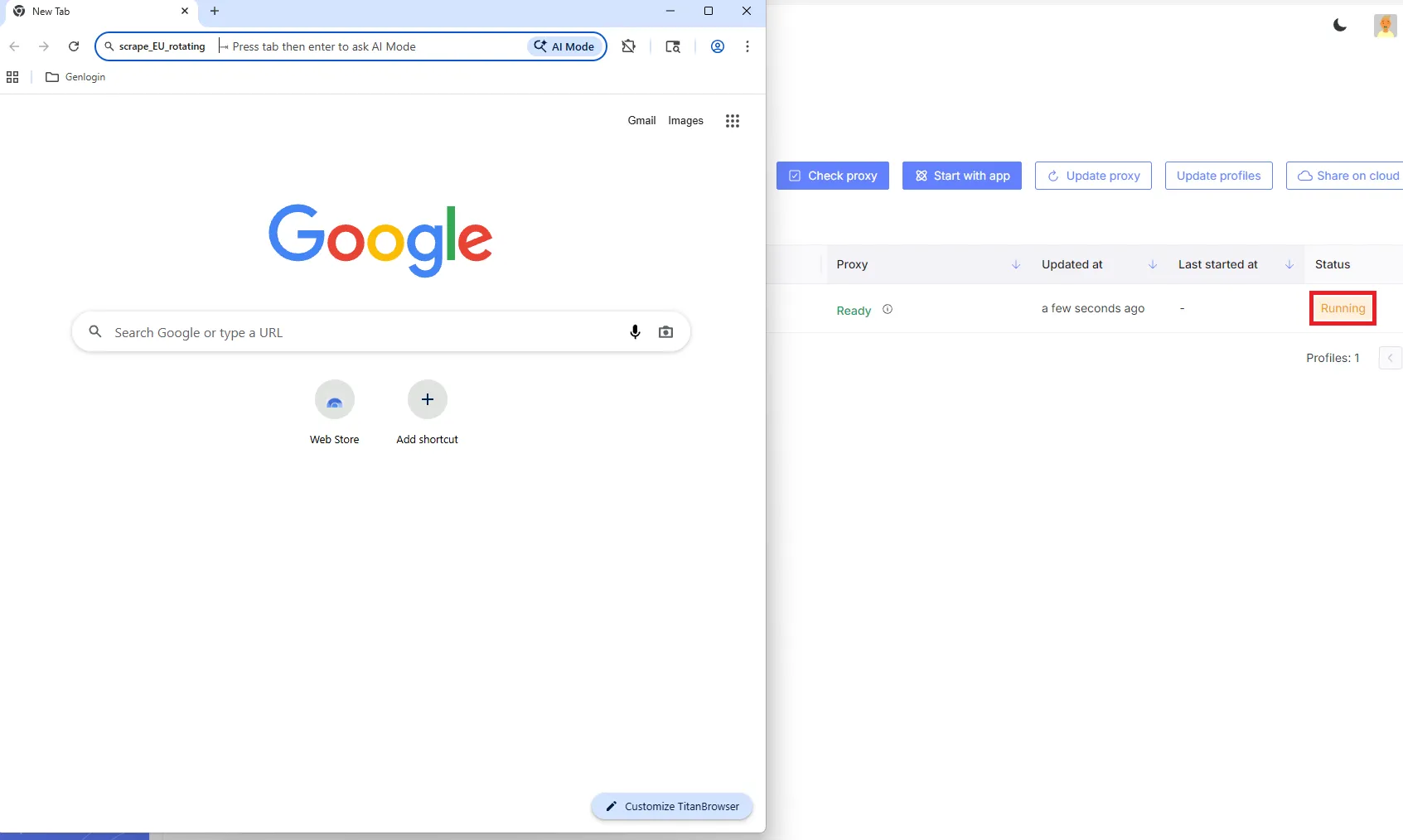Search by image with camera icon
This screenshot has height=840, width=1403.
[665, 332]
